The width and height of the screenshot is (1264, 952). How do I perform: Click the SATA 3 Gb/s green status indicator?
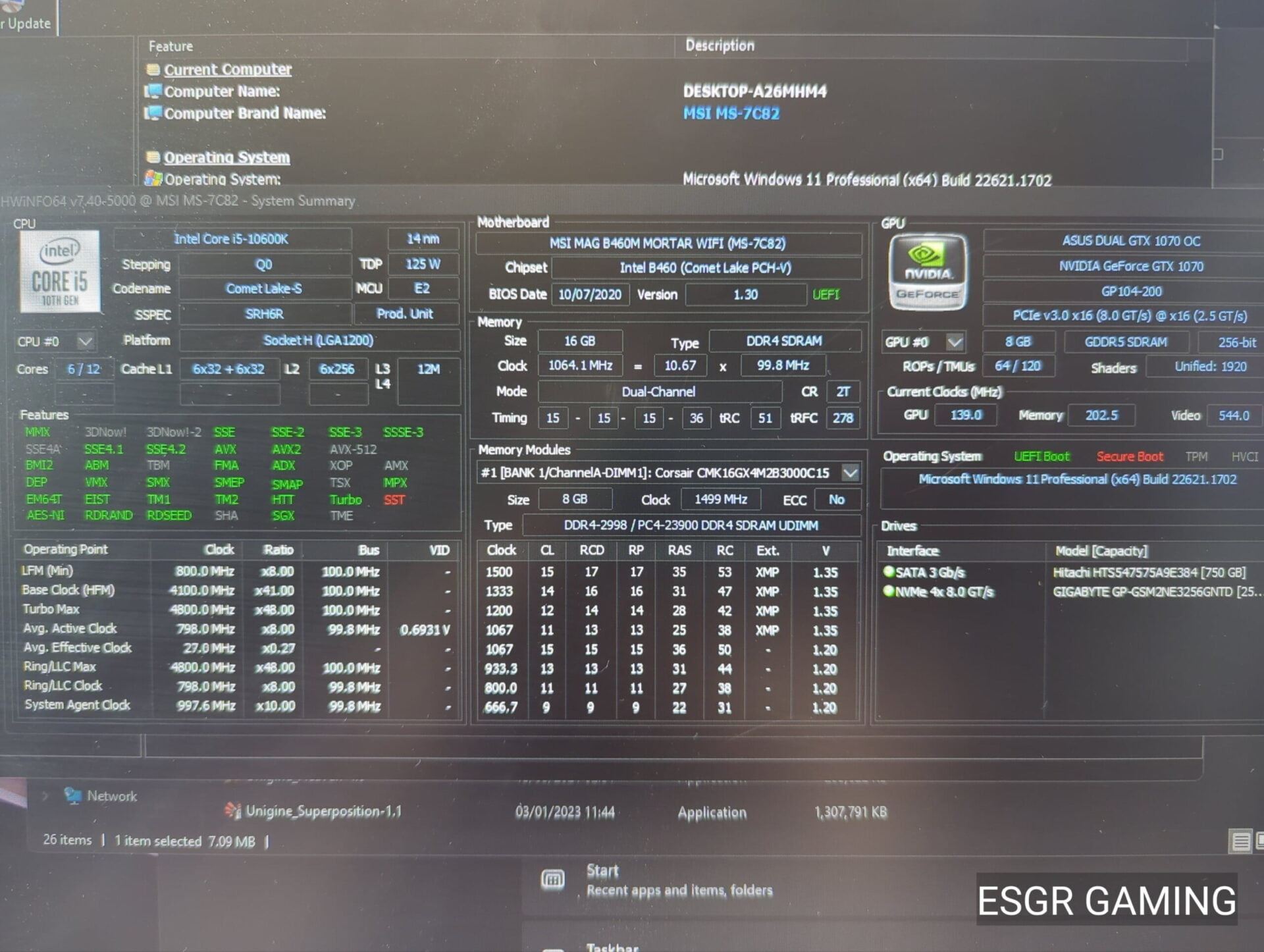pos(889,571)
